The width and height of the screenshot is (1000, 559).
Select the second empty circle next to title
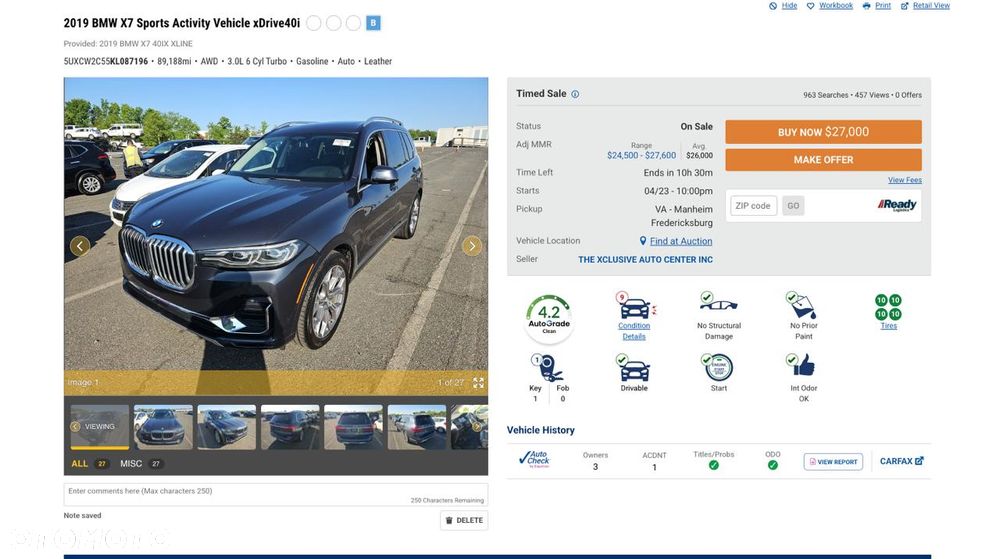point(334,23)
